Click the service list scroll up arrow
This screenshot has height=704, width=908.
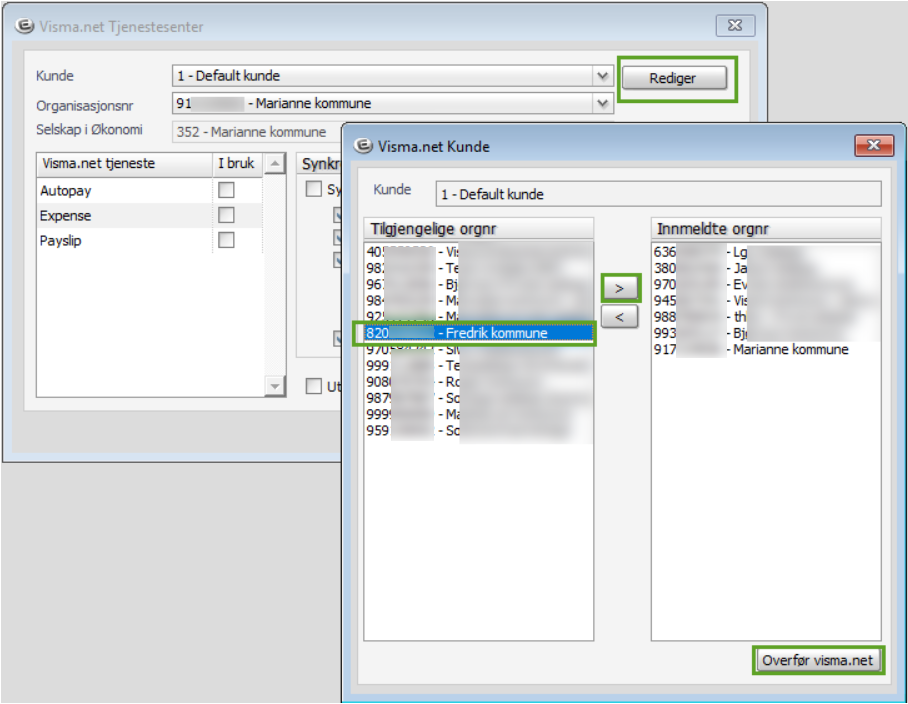click(x=274, y=164)
